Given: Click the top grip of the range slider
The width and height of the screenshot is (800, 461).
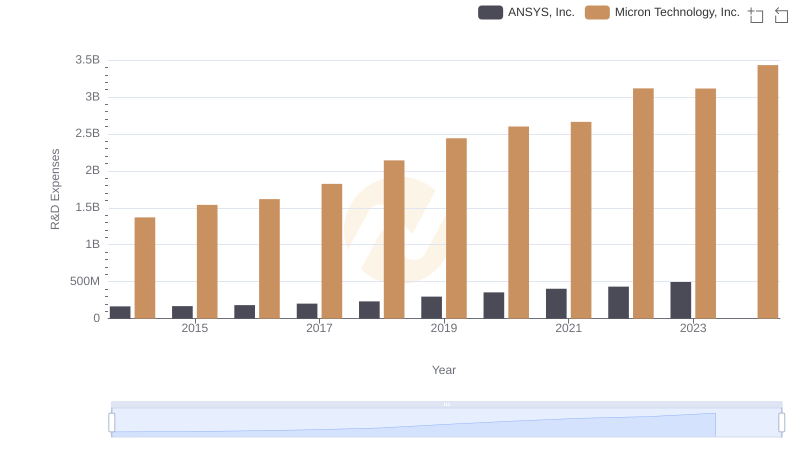Looking at the screenshot, I should (446, 404).
